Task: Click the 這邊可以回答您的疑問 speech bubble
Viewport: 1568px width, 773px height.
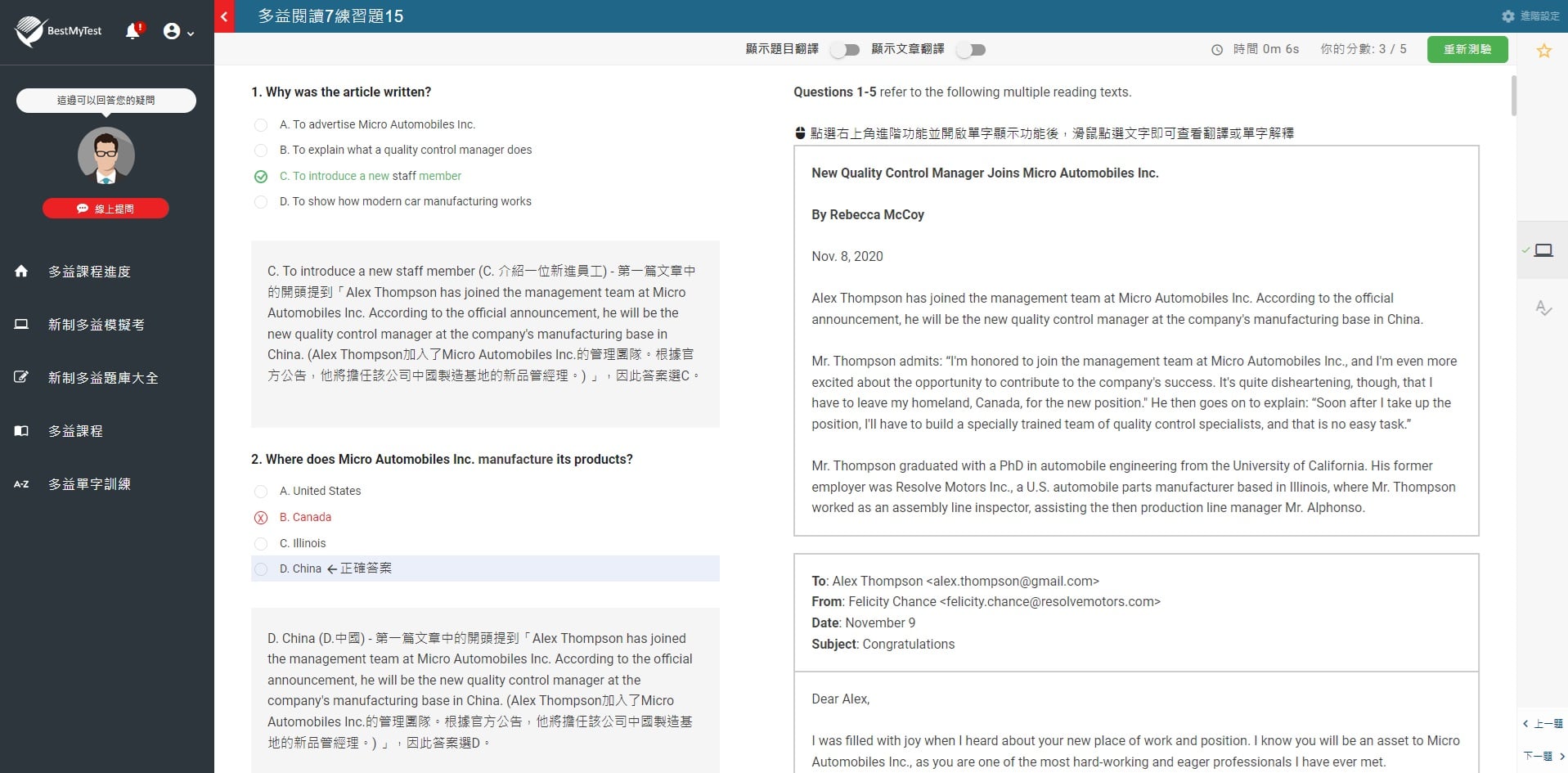Action: (x=106, y=100)
